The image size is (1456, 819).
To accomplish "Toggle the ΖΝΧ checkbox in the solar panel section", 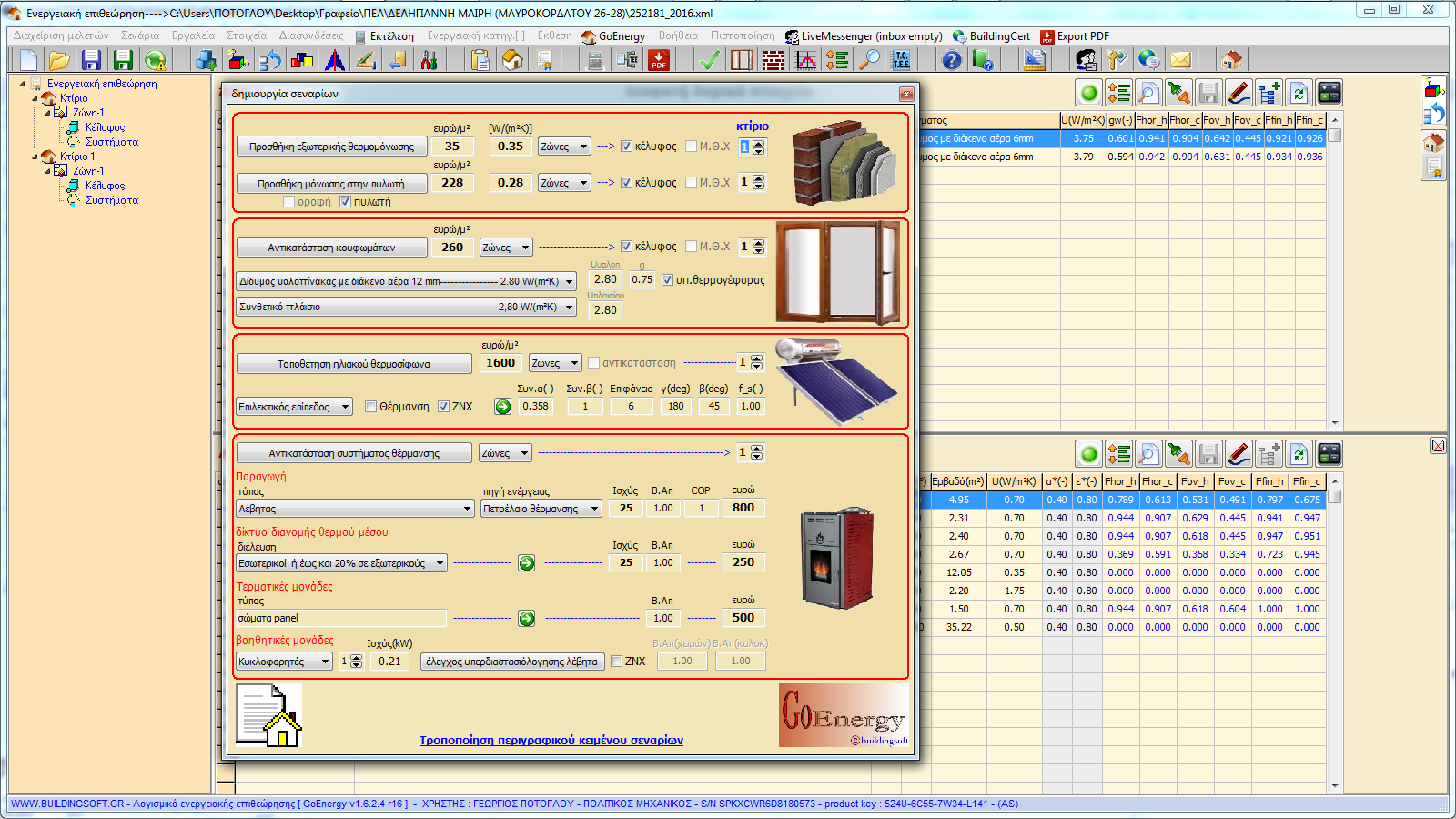I will 443,407.
